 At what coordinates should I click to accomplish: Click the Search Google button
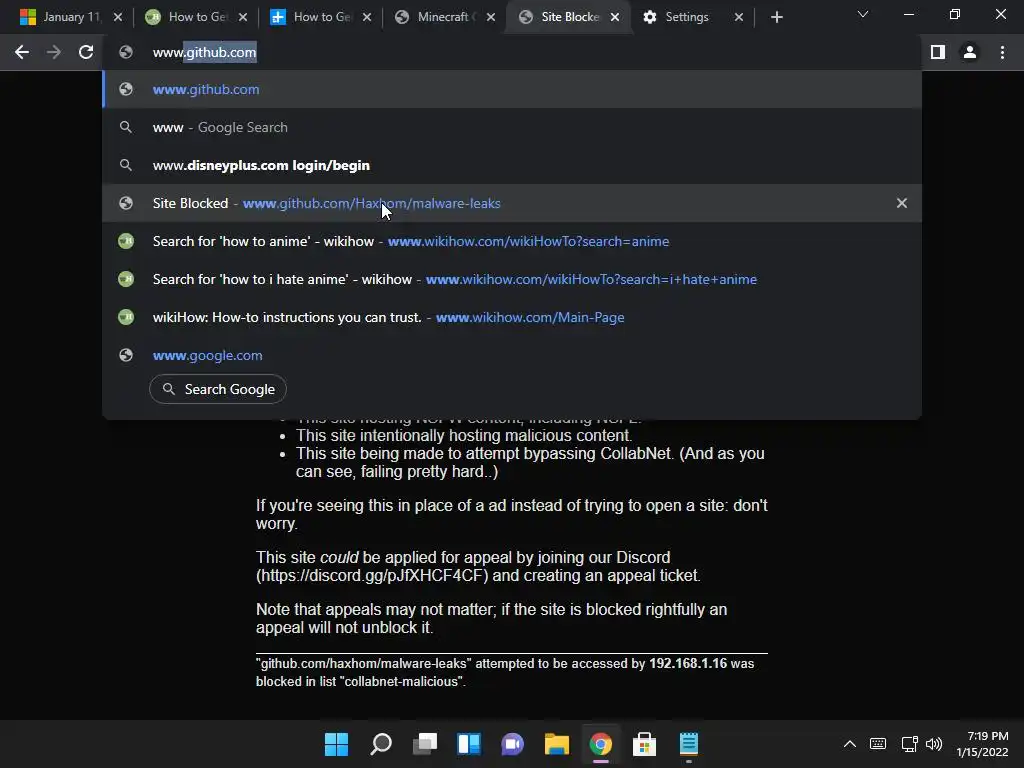coord(218,389)
